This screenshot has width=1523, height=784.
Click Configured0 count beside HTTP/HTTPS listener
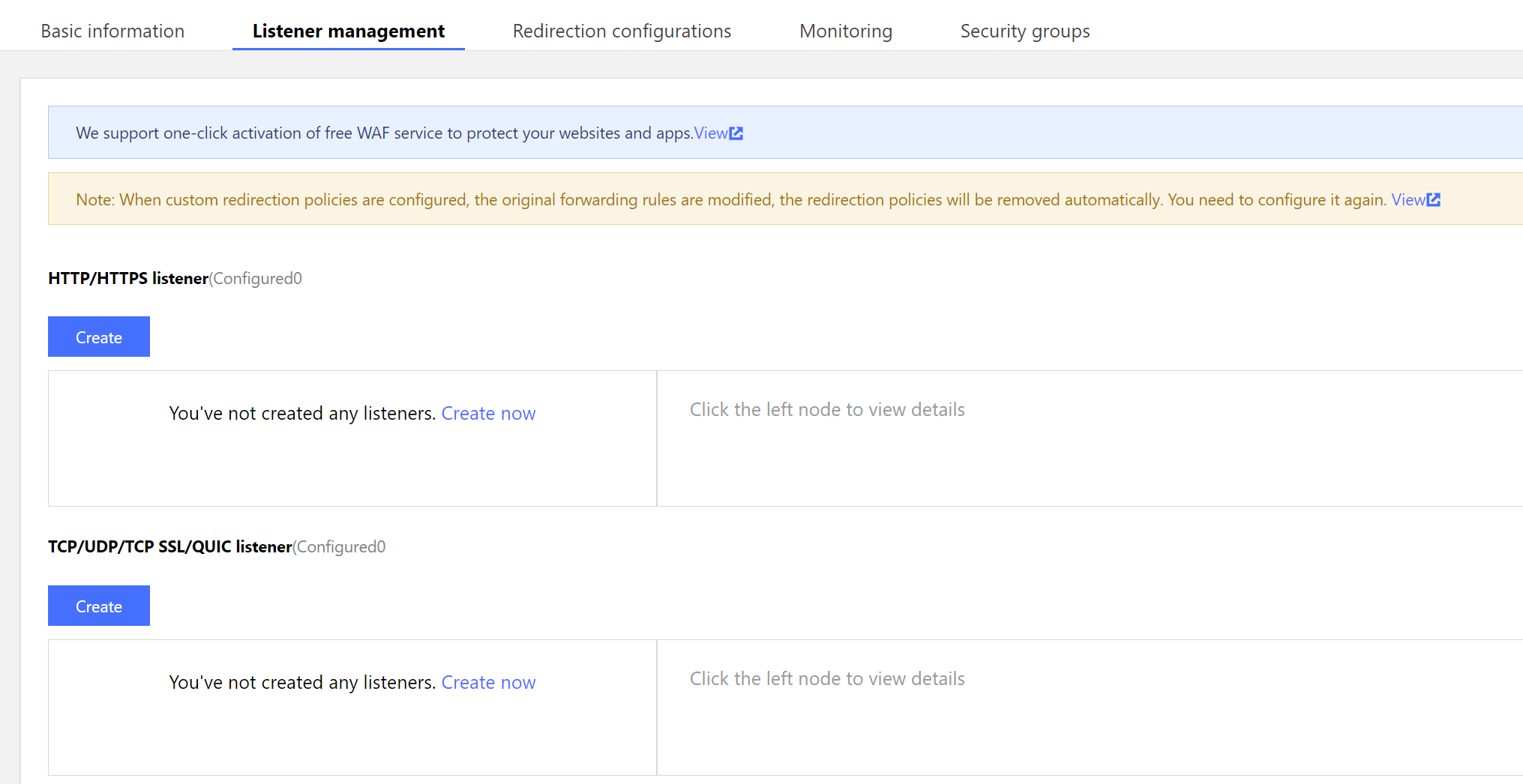tap(256, 279)
